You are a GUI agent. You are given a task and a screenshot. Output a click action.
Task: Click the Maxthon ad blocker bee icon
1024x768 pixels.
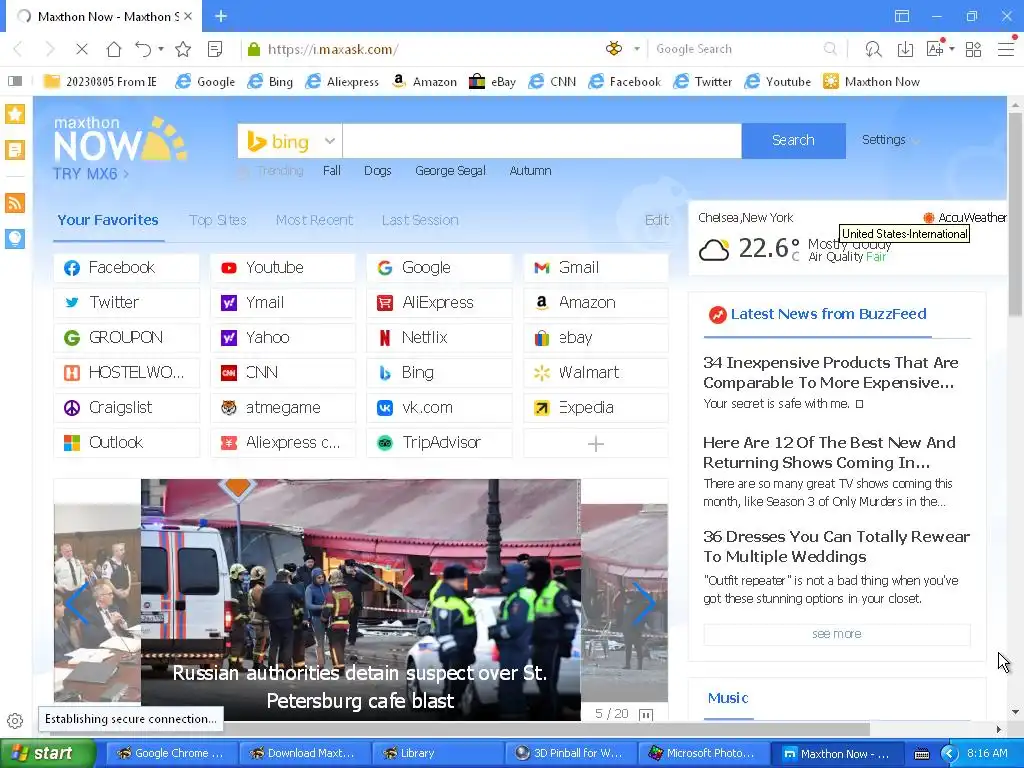pyautogui.click(x=614, y=48)
